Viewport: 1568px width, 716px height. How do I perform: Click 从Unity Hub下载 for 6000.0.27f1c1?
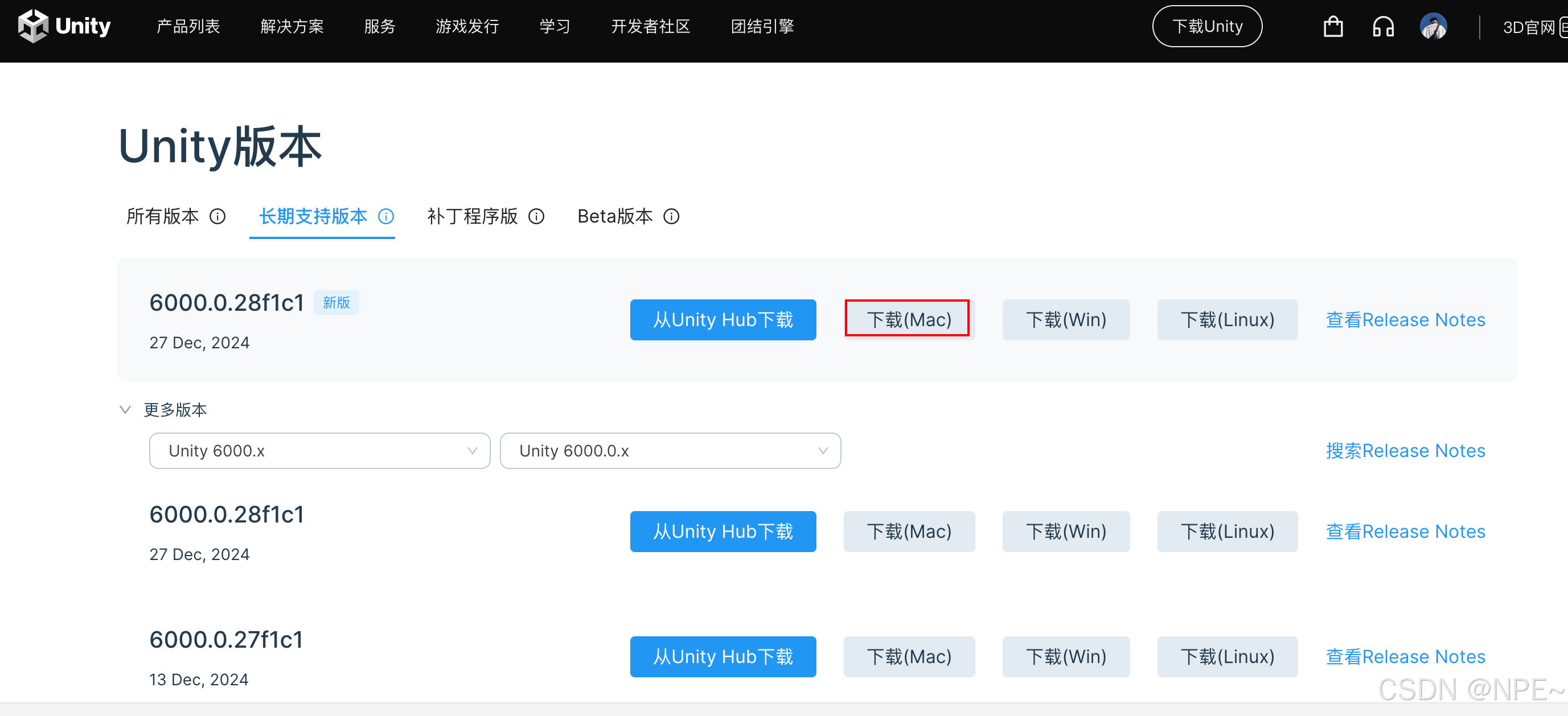tap(723, 657)
